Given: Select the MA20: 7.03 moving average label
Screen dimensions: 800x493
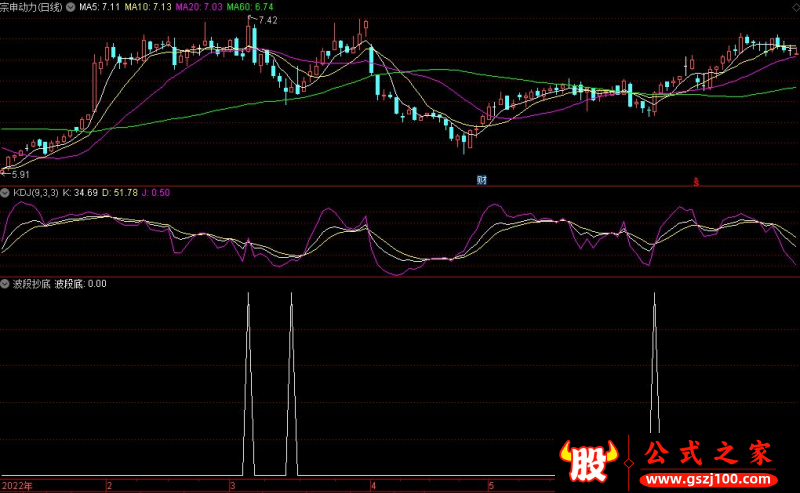Looking at the screenshot, I should (x=198, y=7).
